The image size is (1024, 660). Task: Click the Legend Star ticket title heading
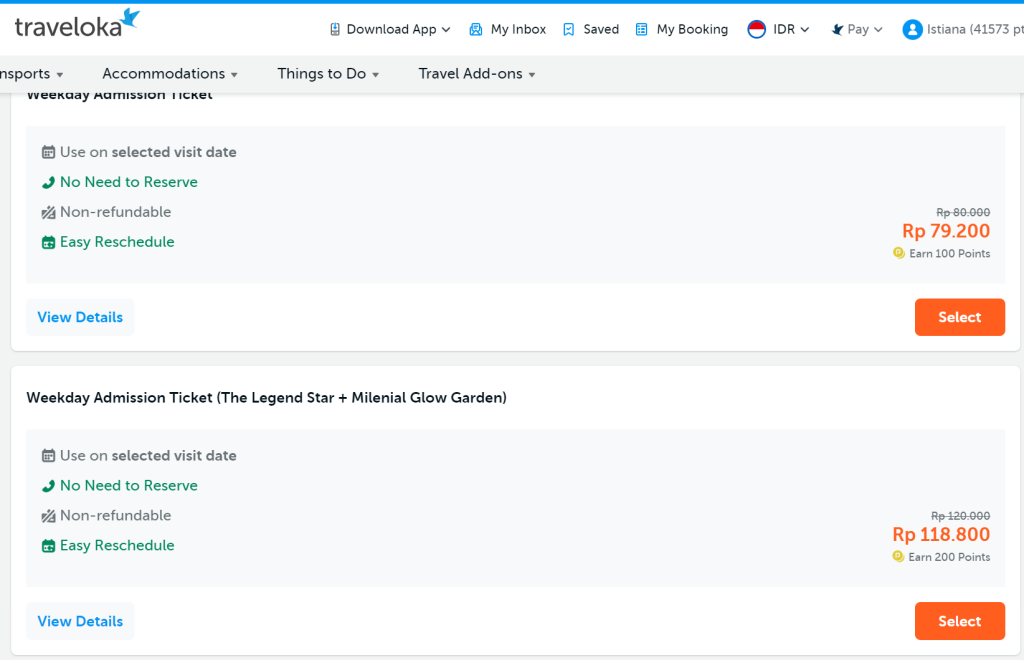point(266,398)
